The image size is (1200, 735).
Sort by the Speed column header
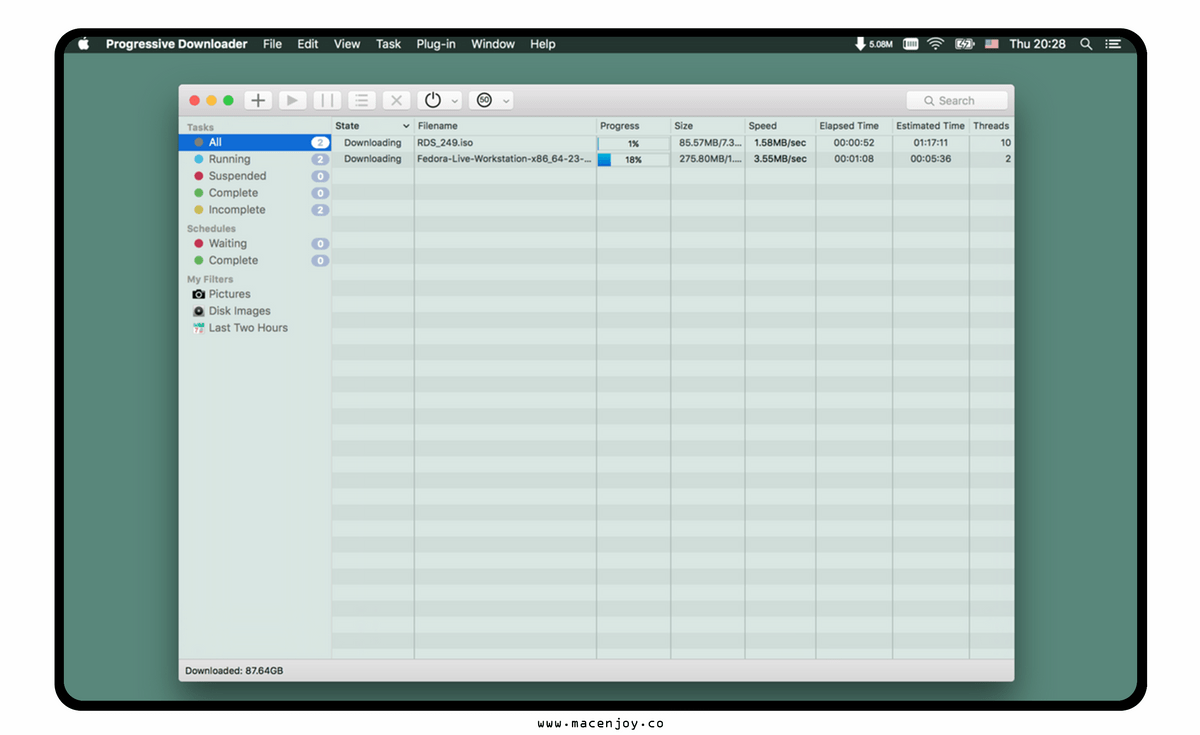coord(780,126)
